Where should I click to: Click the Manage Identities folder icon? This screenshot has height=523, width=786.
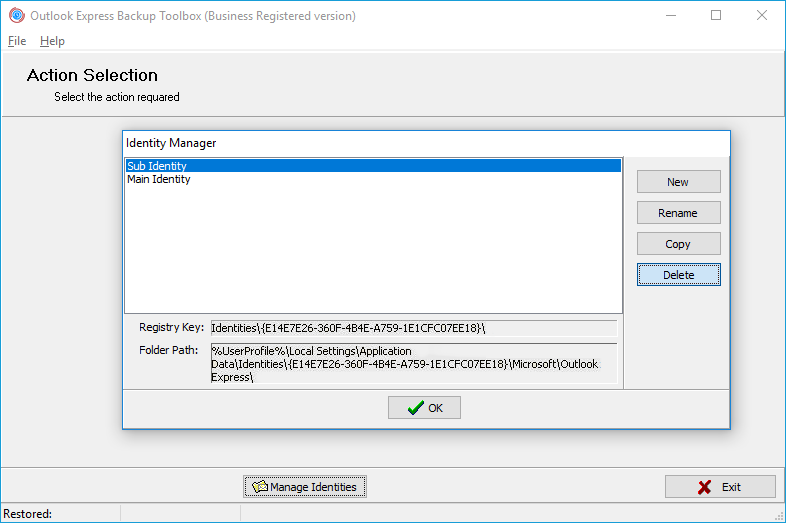click(260, 487)
